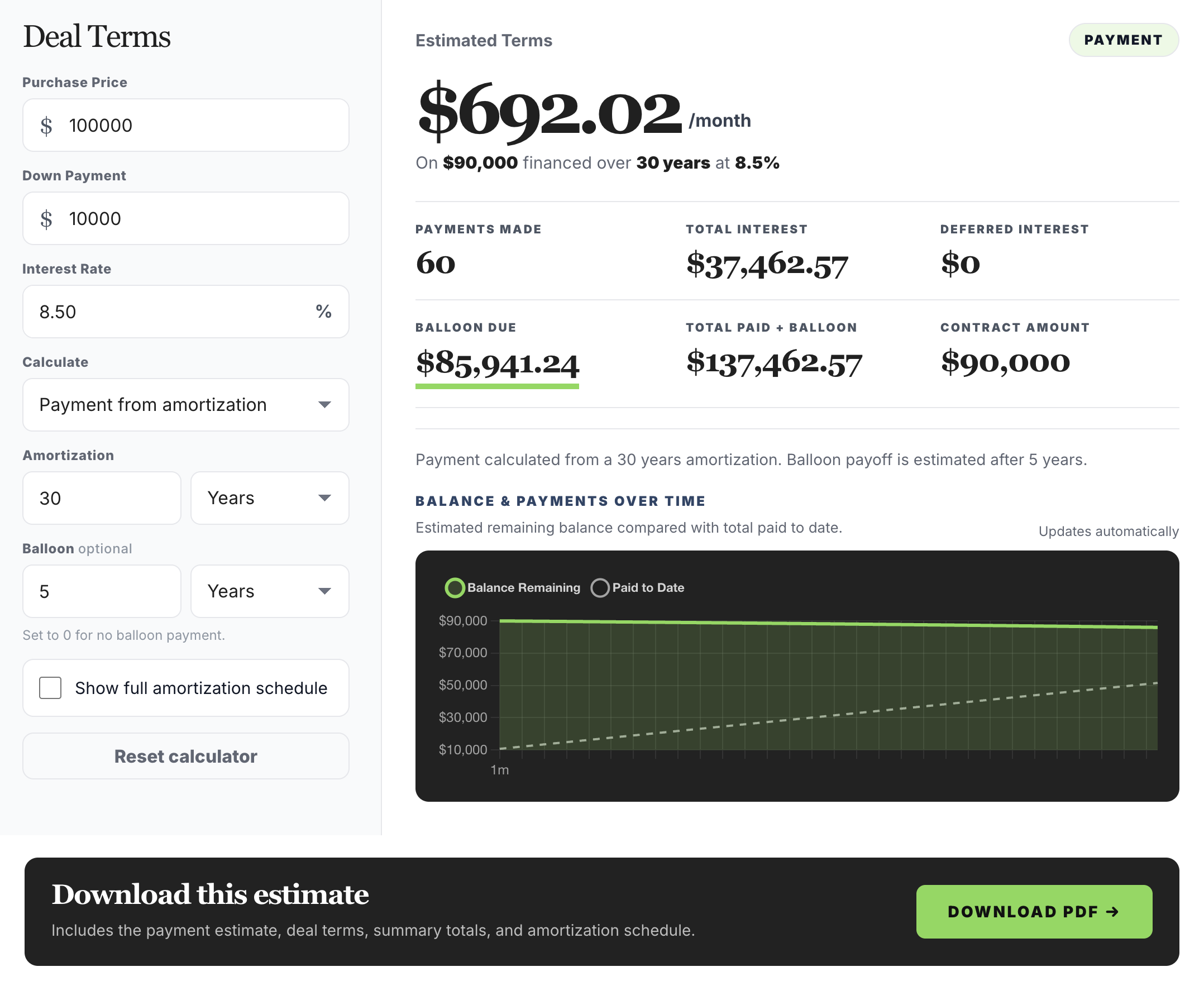The height and width of the screenshot is (986, 1204).
Task: Click the Reset calculator button
Action: [x=186, y=755]
